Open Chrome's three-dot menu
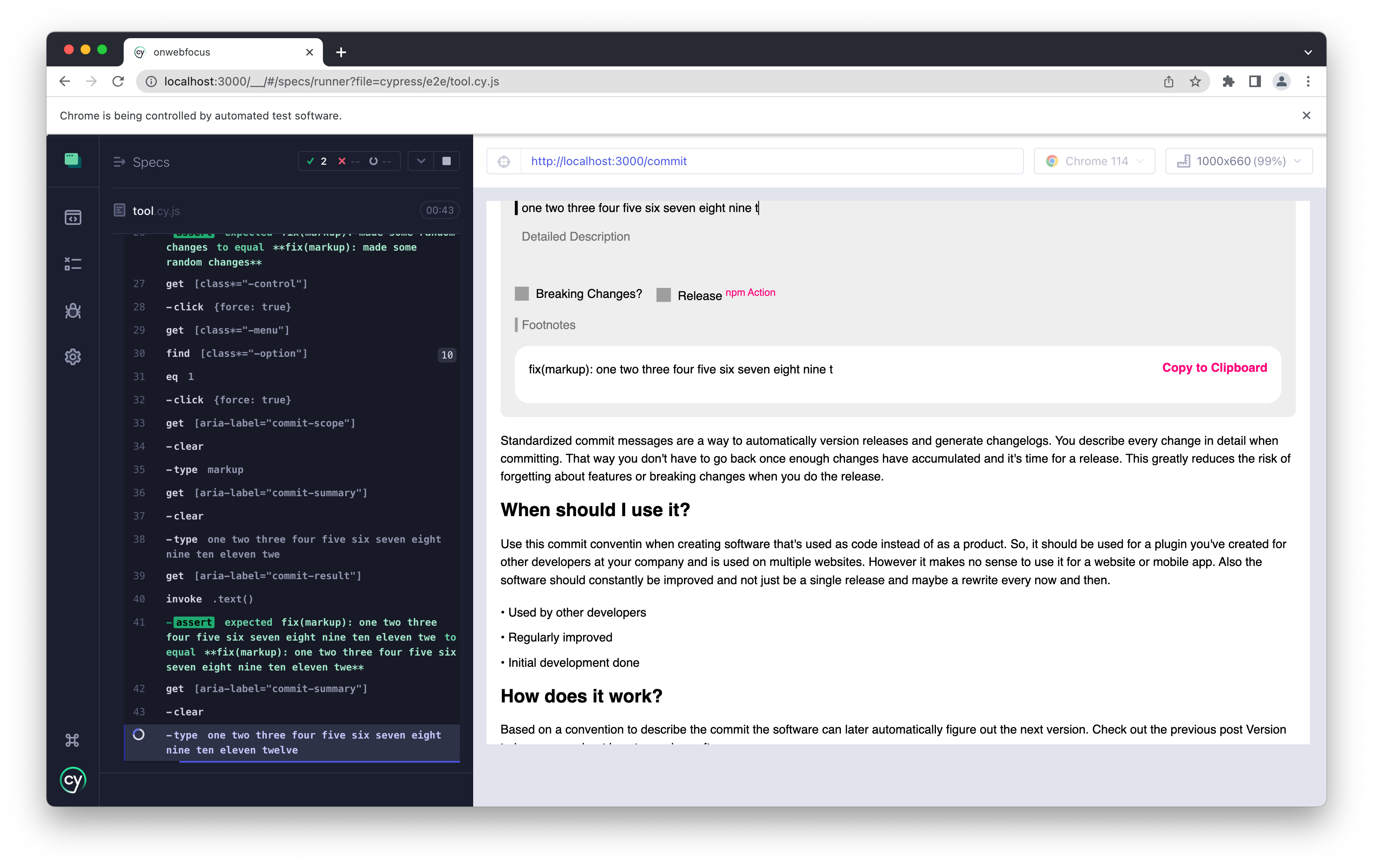1373x868 pixels. pos(1308,81)
